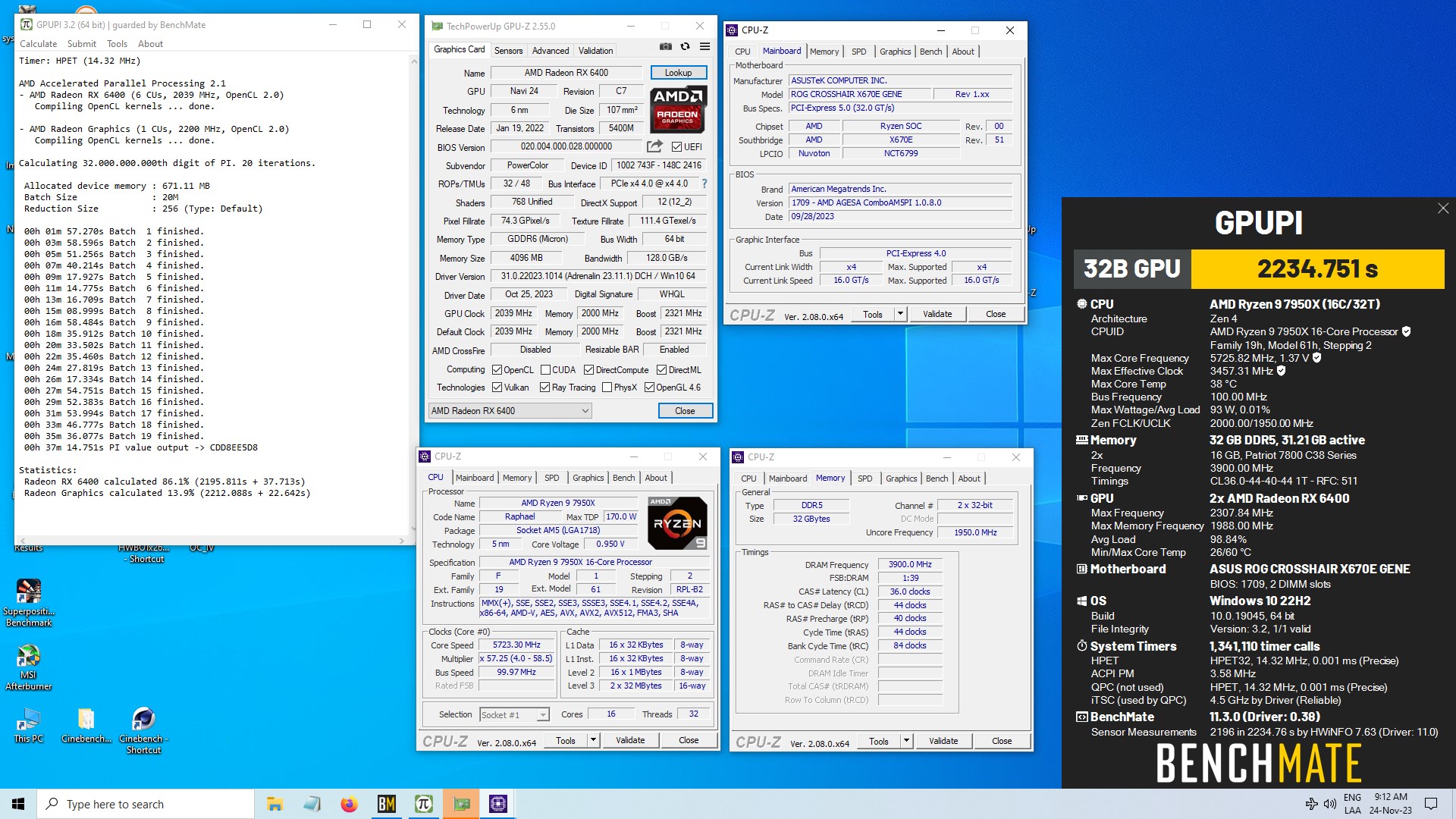Open File Explorer from the taskbar
The height and width of the screenshot is (819, 1456).
(x=275, y=804)
